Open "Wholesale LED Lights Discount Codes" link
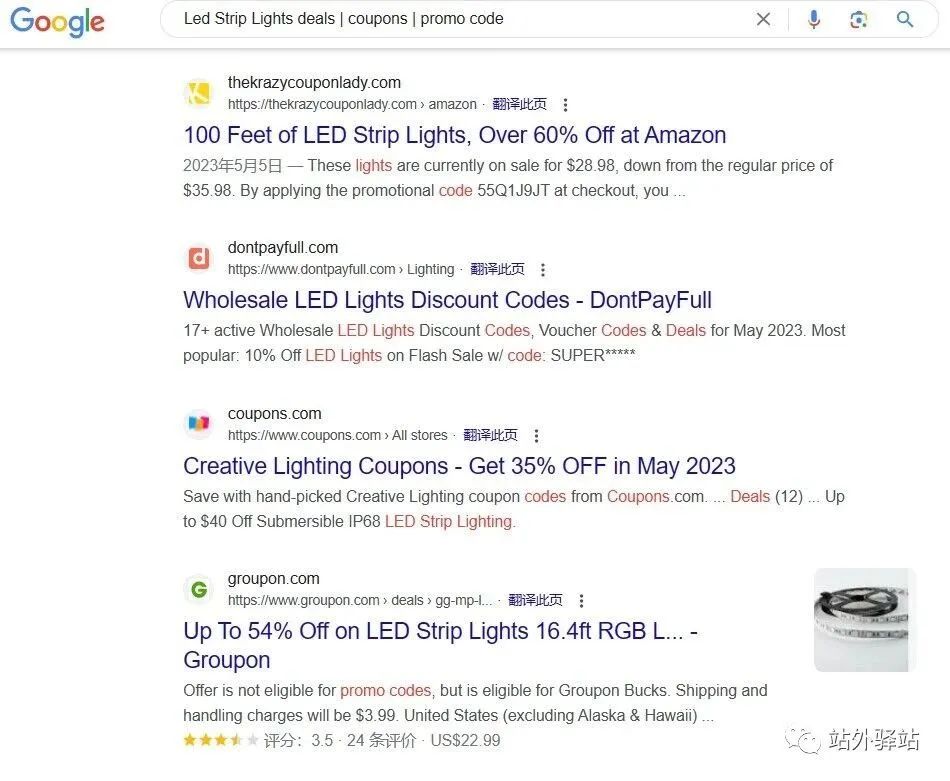Viewport: 950px width, 781px height. [x=447, y=300]
